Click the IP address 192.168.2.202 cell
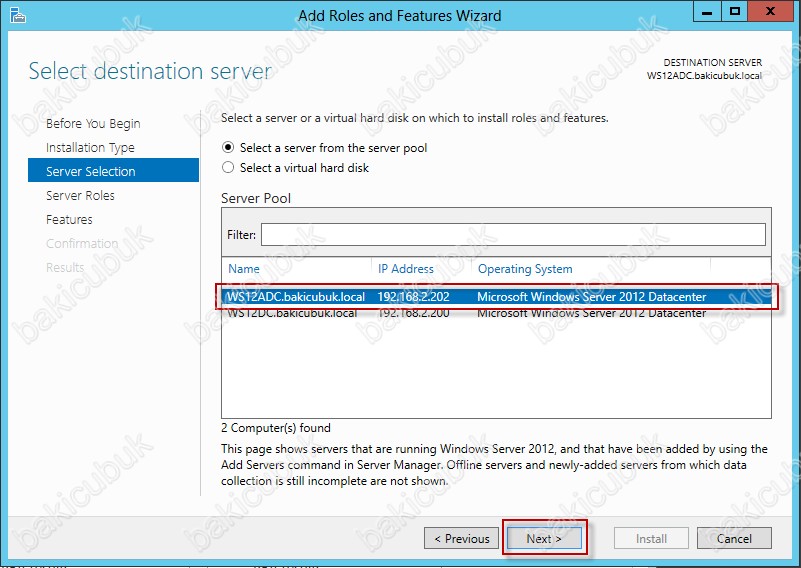801x568 pixels. coord(413,297)
